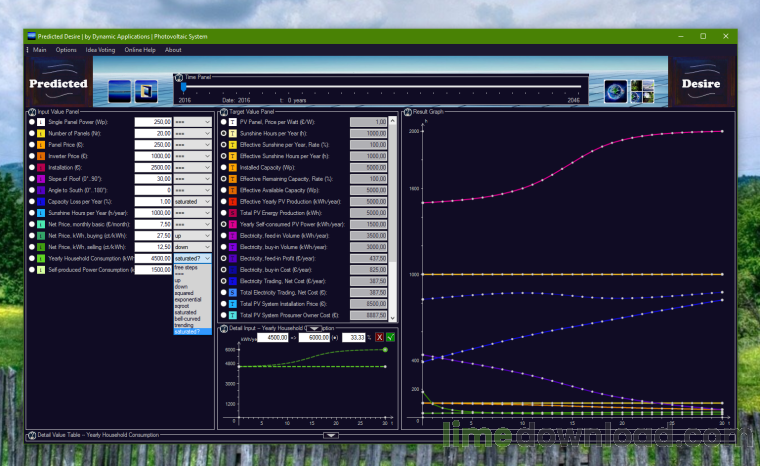Click the Result Graph header icon
760x466 pixels.
tap(408, 112)
